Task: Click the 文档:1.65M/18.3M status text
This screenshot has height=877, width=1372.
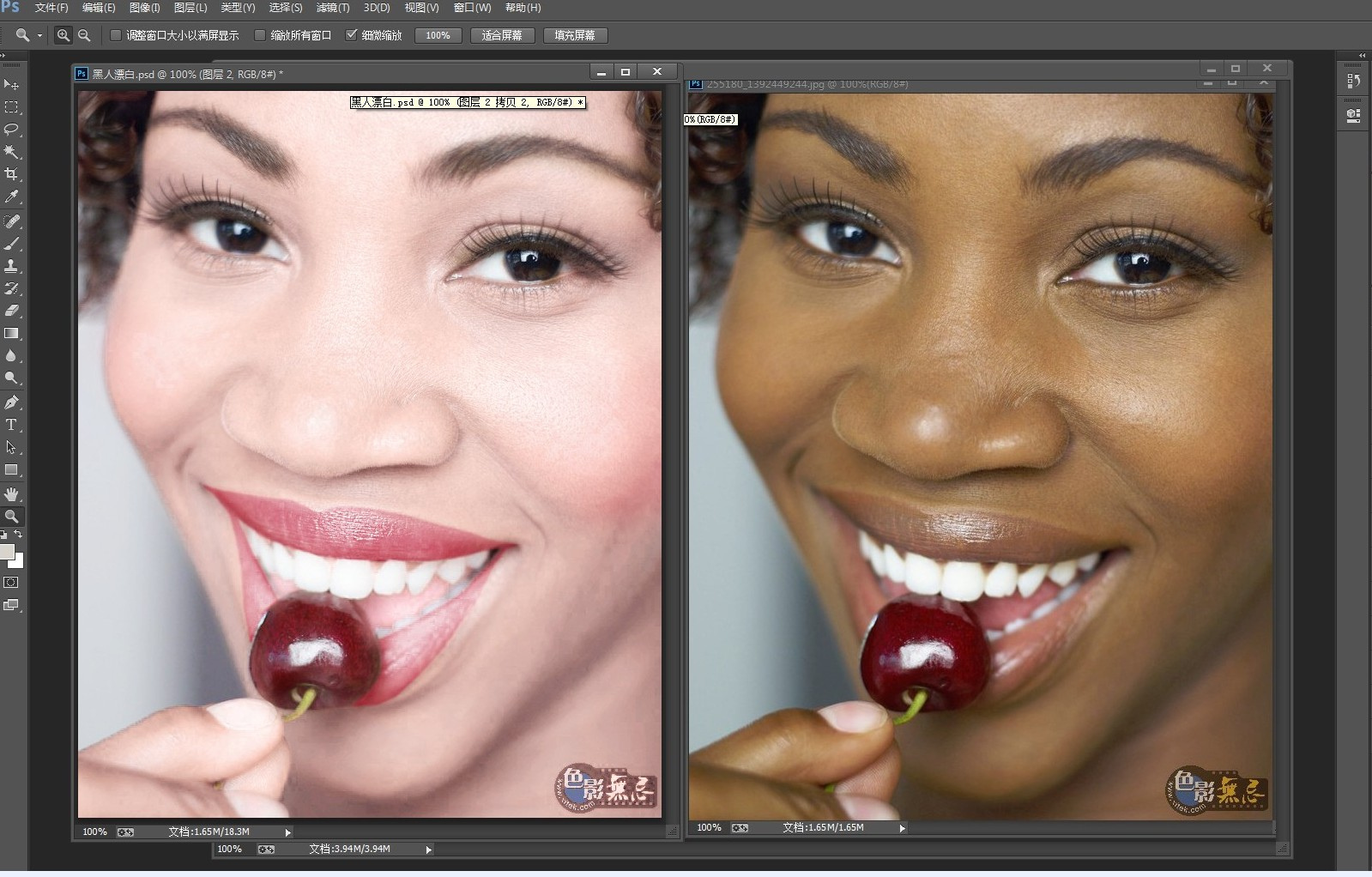Action: pyautogui.click(x=209, y=832)
